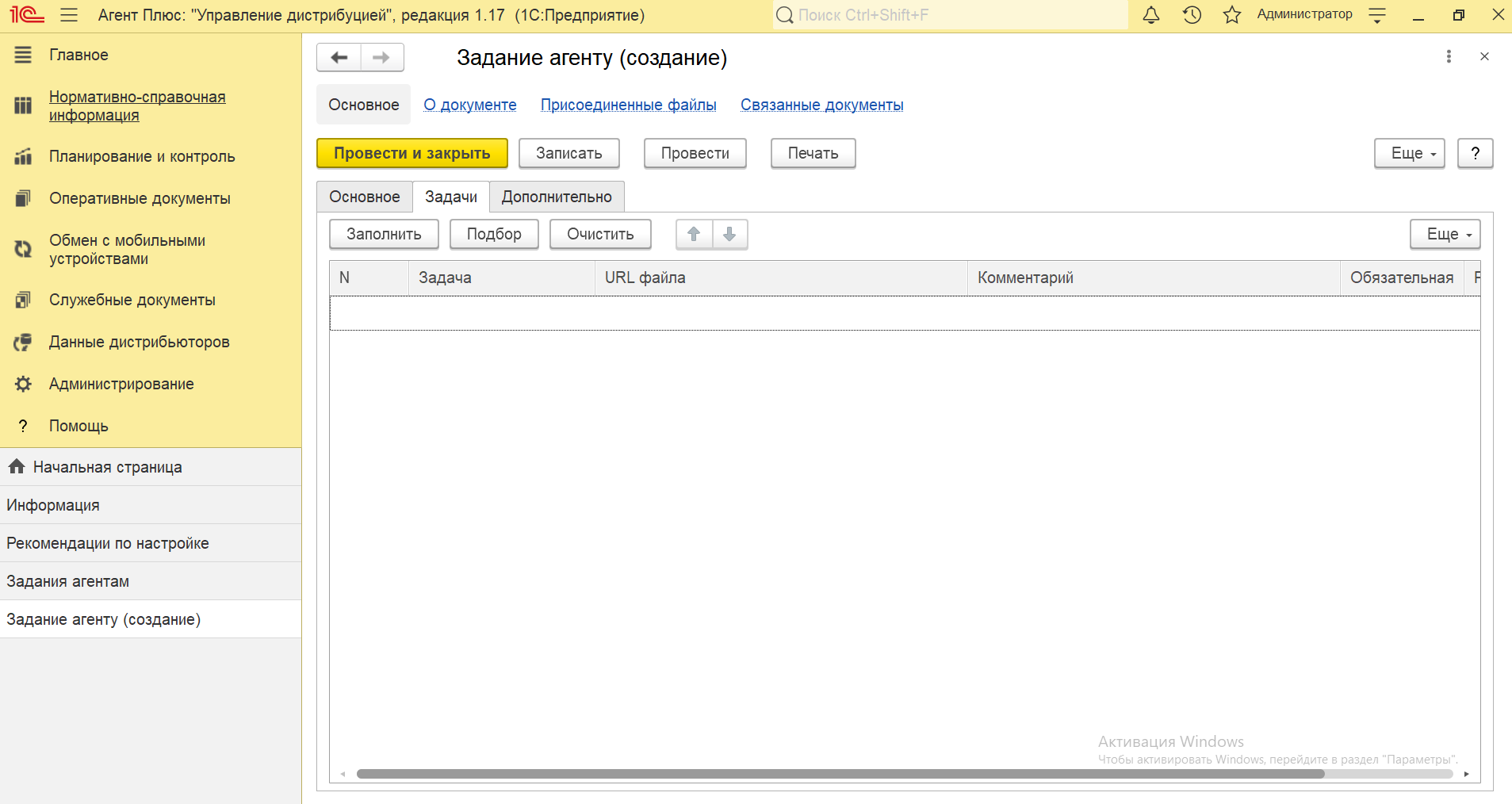Click the Задача column header
The height and width of the screenshot is (804, 1512).
tap(502, 278)
